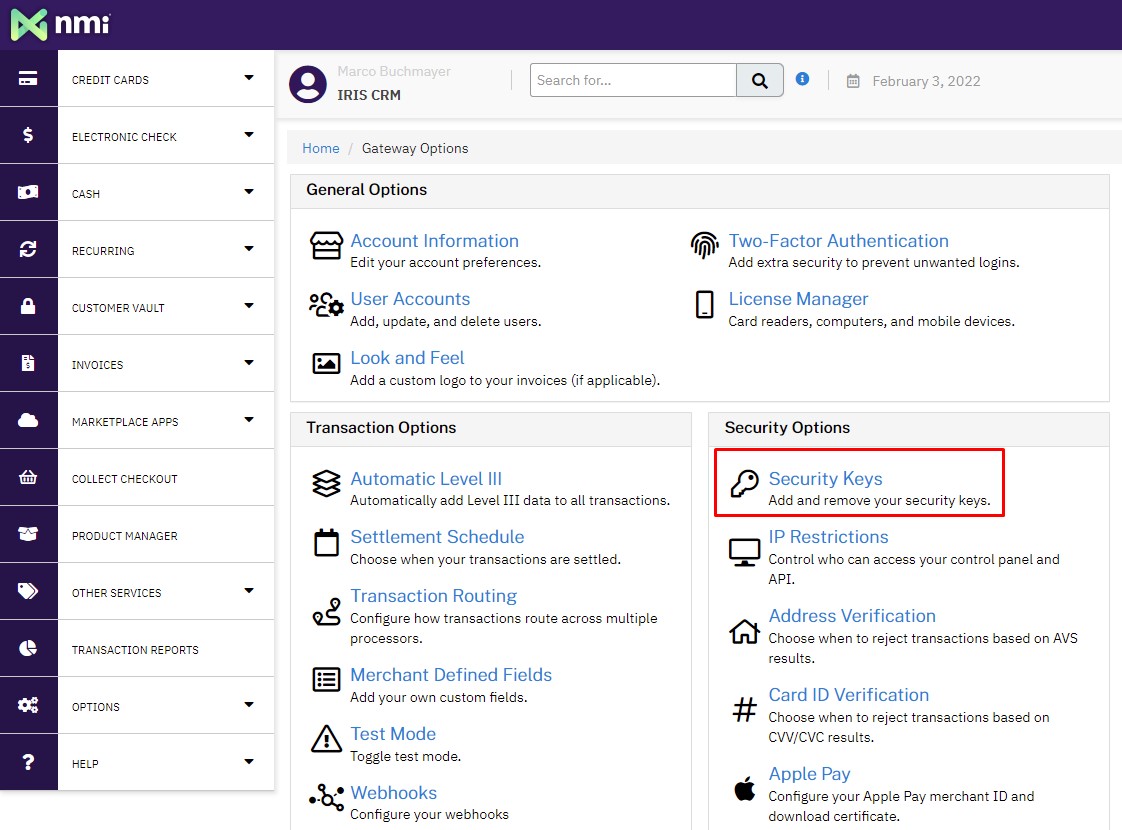Image resolution: width=1122 pixels, height=830 pixels.
Task: Click the Transaction Routing route icon
Action: point(326,611)
